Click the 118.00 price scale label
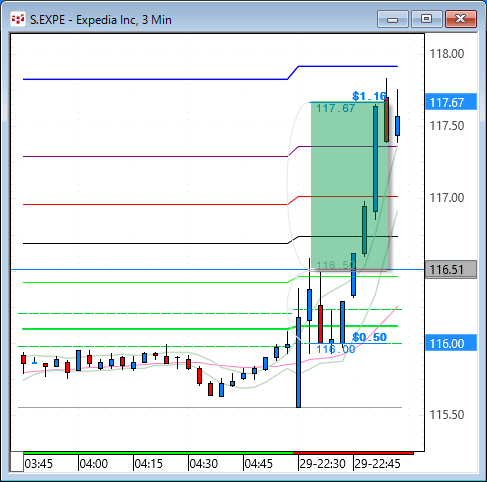The height and width of the screenshot is (482, 487). click(447, 54)
